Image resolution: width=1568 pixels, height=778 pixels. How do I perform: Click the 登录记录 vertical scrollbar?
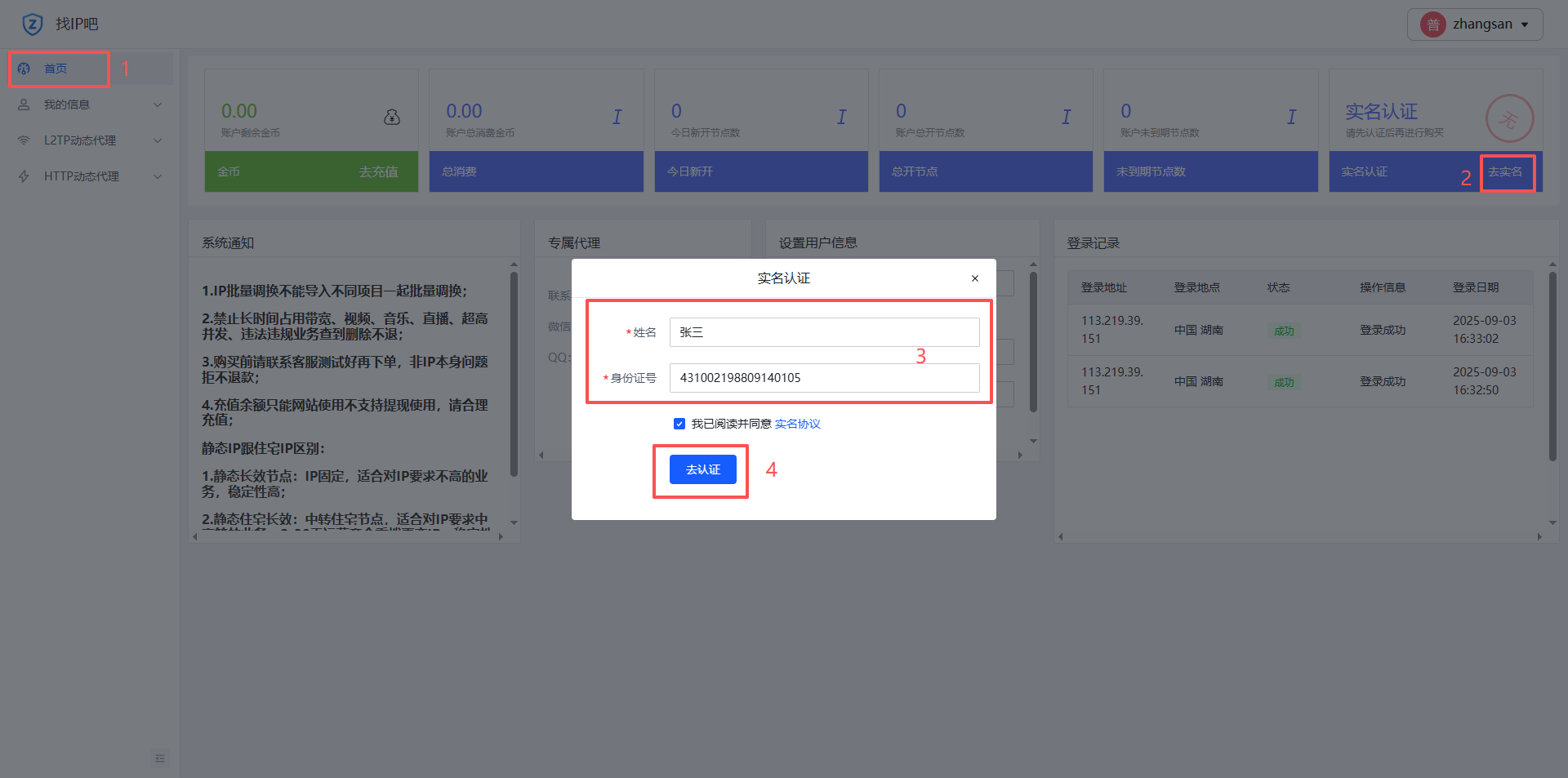(1552, 366)
